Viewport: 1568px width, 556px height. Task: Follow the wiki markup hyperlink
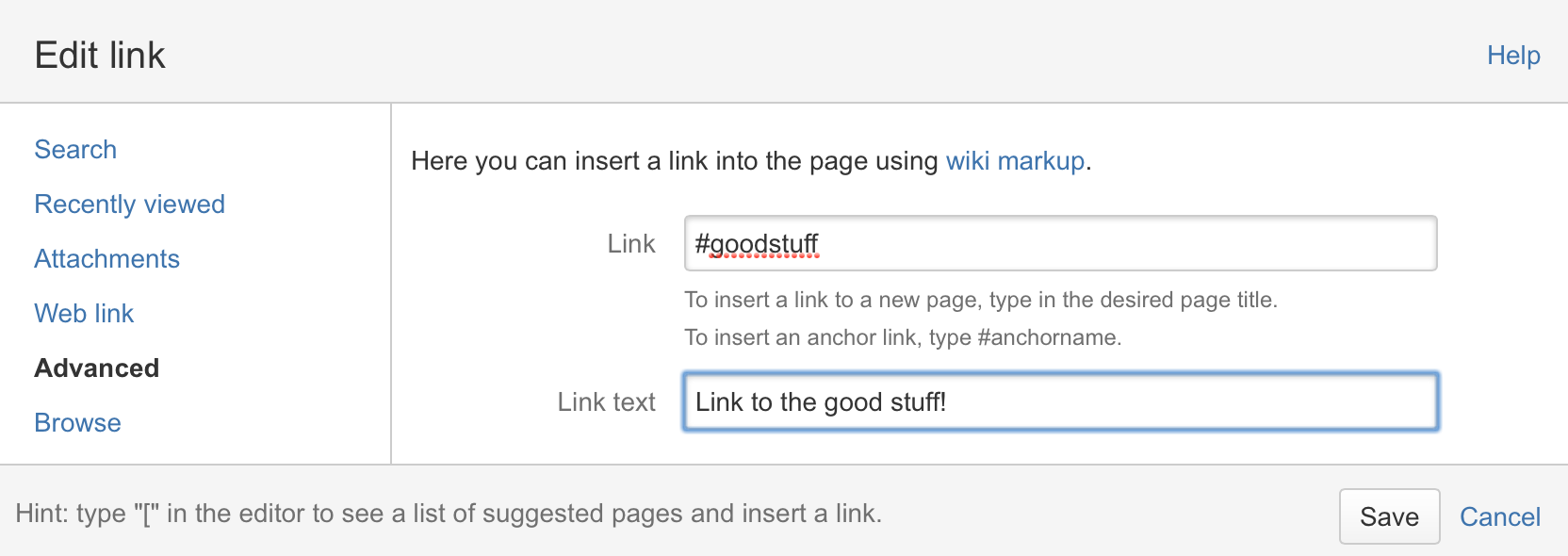tap(1015, 161)
